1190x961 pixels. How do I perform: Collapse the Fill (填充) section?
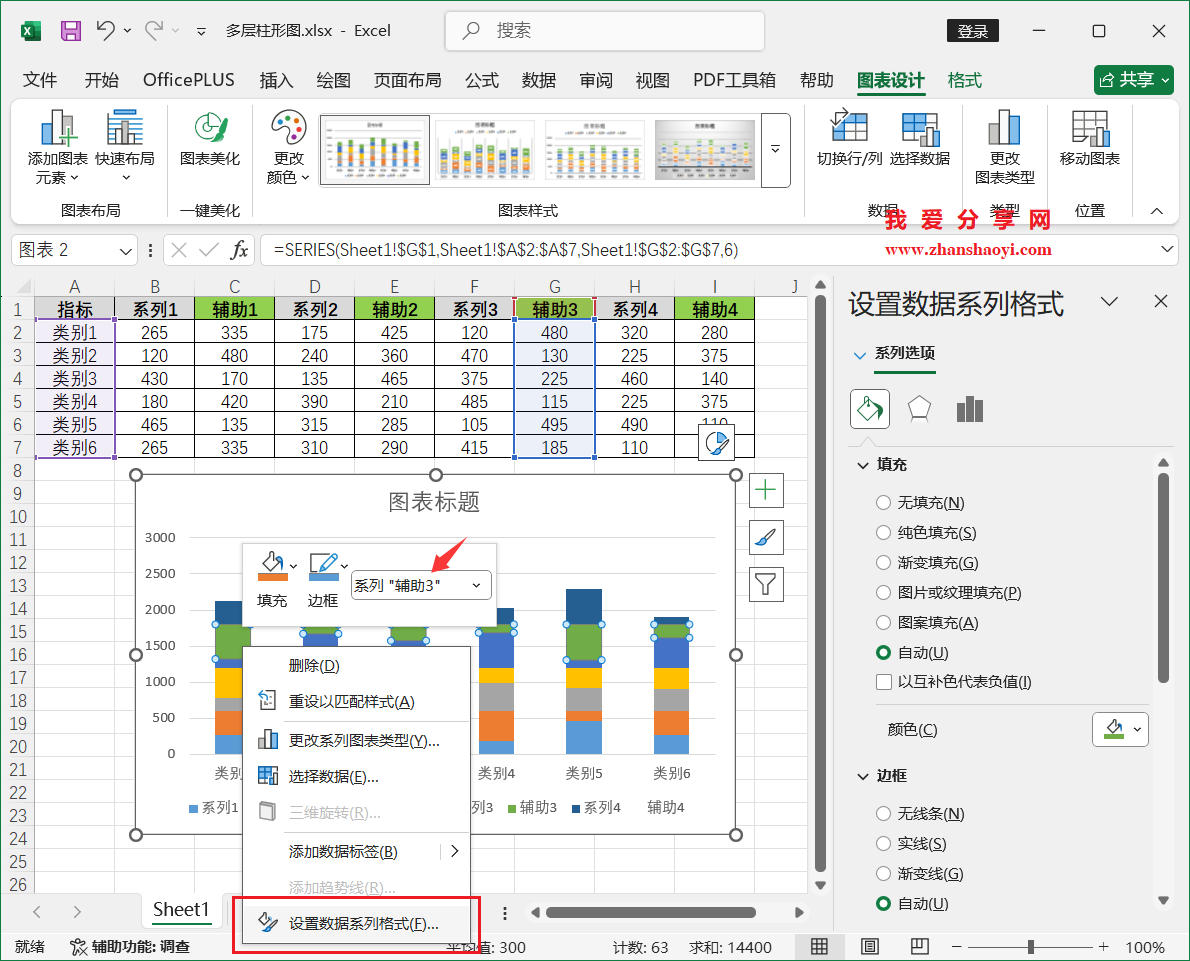863,465
